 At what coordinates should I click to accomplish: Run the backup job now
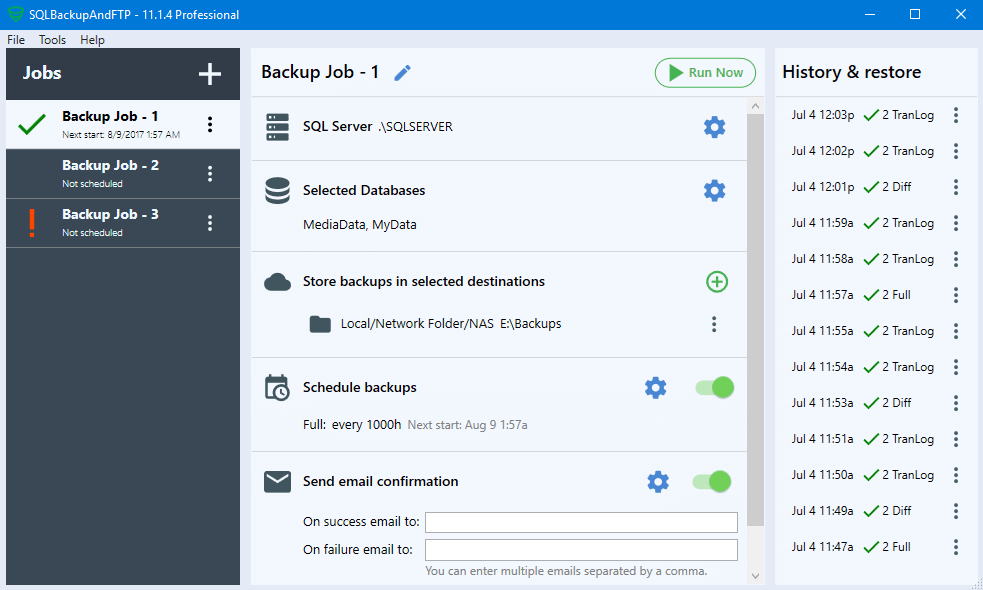click(x=705, y=72)
